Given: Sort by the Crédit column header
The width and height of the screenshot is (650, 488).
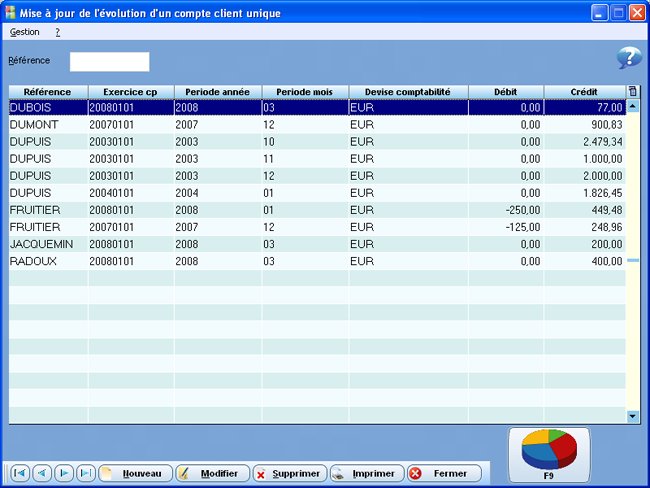Looking at the screenshot, I should pos(585,92).
